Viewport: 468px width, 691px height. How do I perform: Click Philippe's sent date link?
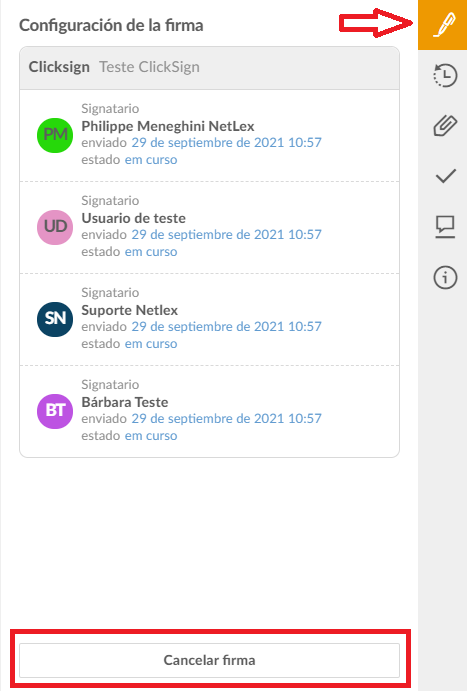click(227, 143)
